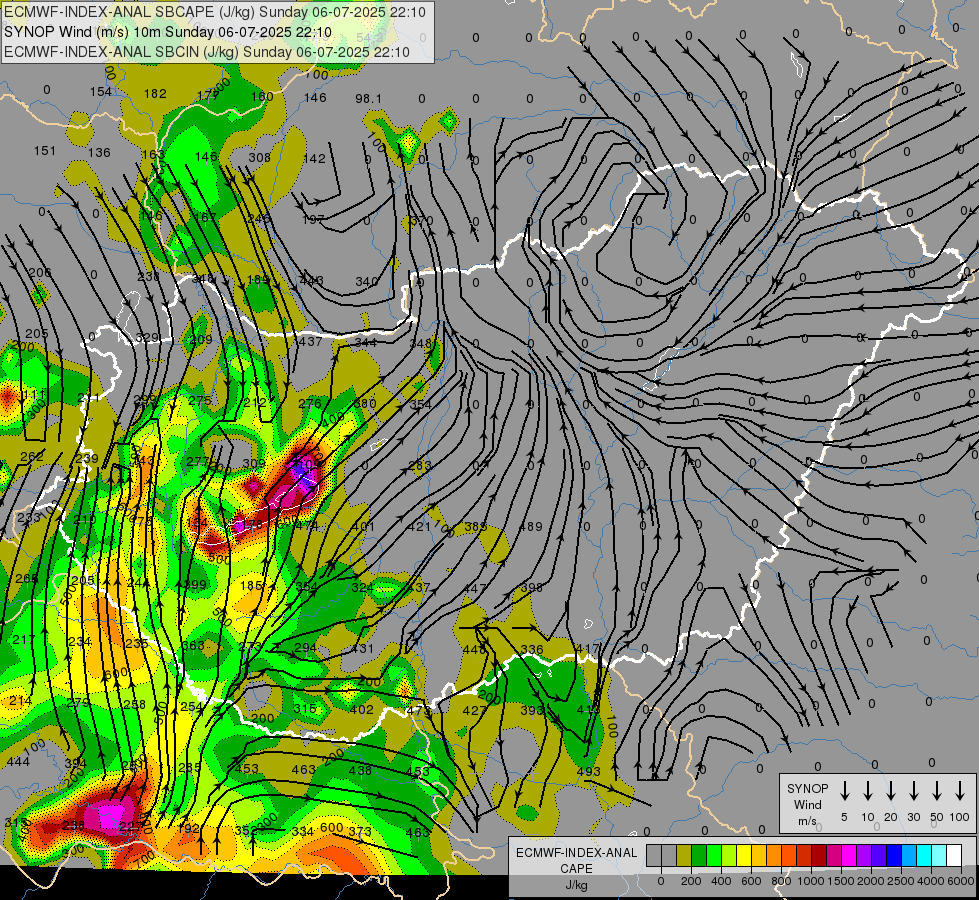The height and width of the screenshot is (900, 979).
Task: Click the 20 m/s wind arrow in legend
Action: [891, 791]
